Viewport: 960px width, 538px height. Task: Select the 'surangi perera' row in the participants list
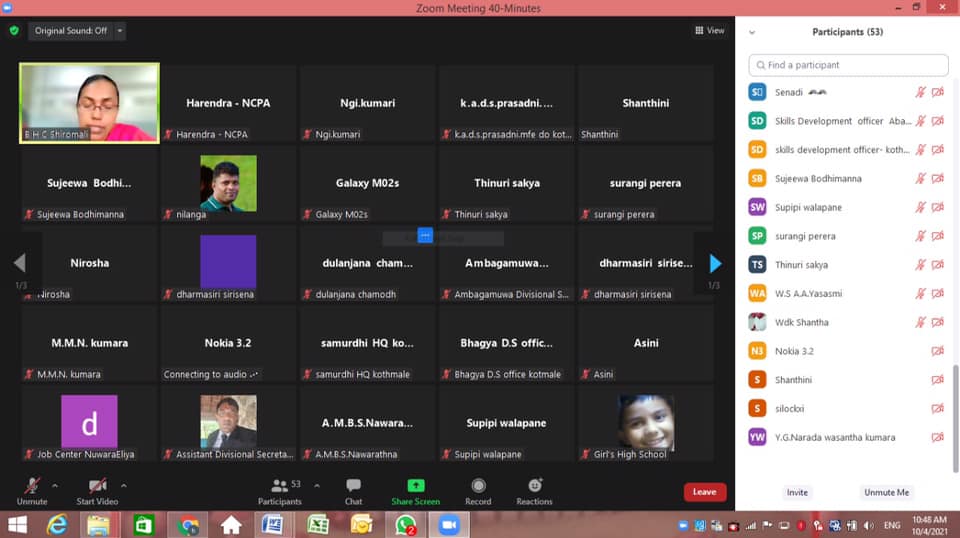pyautogui.click(x=848, y=236)
